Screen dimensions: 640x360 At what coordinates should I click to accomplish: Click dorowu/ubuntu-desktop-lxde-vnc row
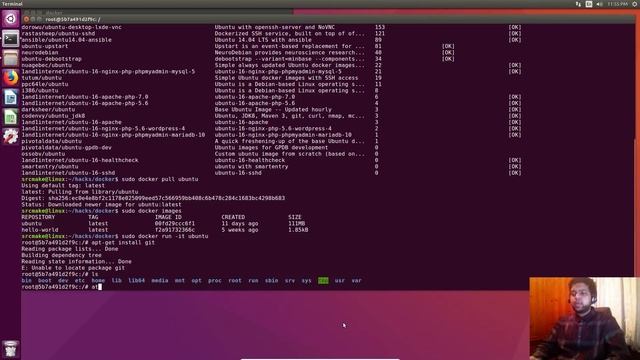pos(271,27)
